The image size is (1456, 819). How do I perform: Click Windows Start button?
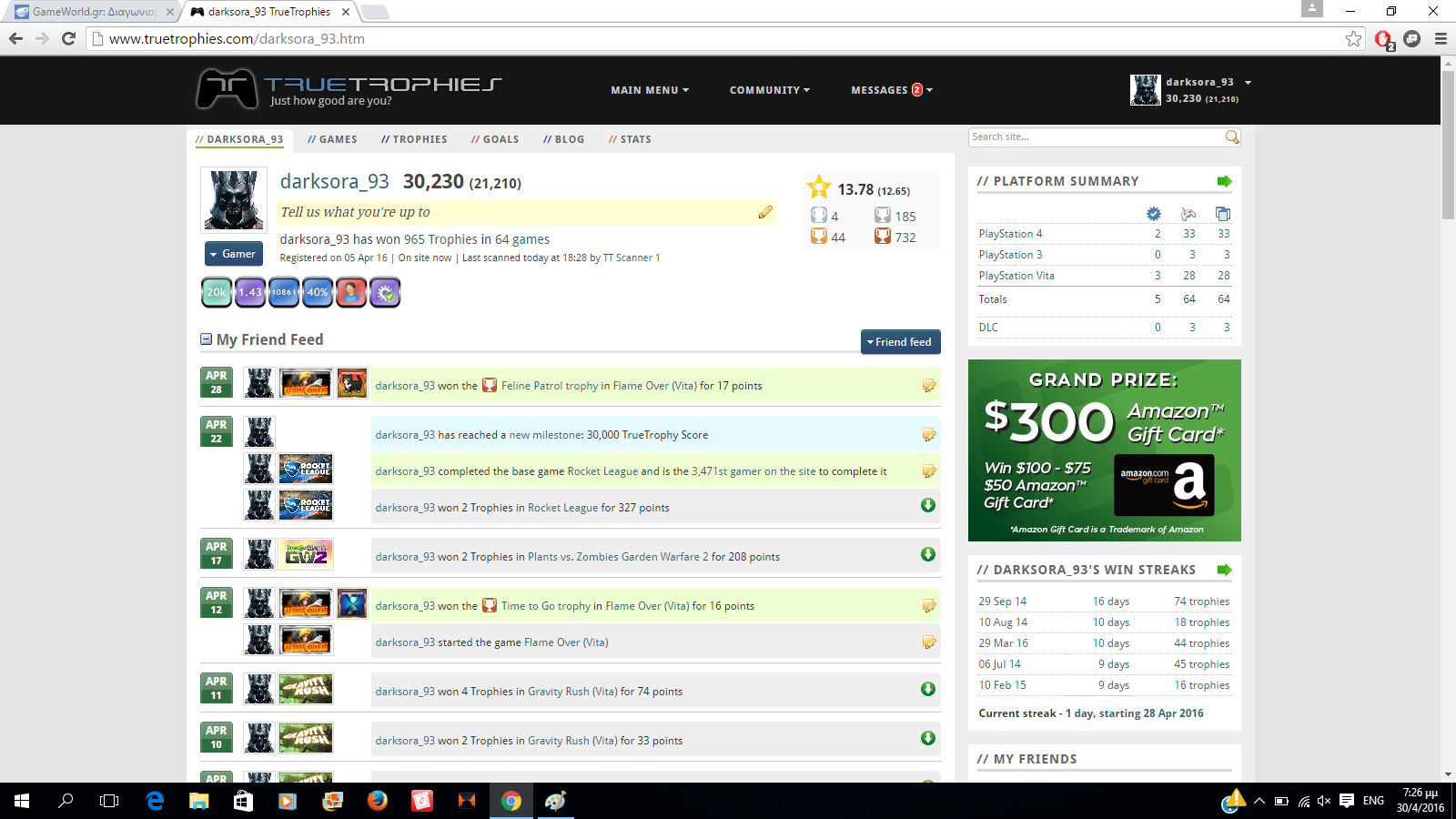click(x=22, y=801)
